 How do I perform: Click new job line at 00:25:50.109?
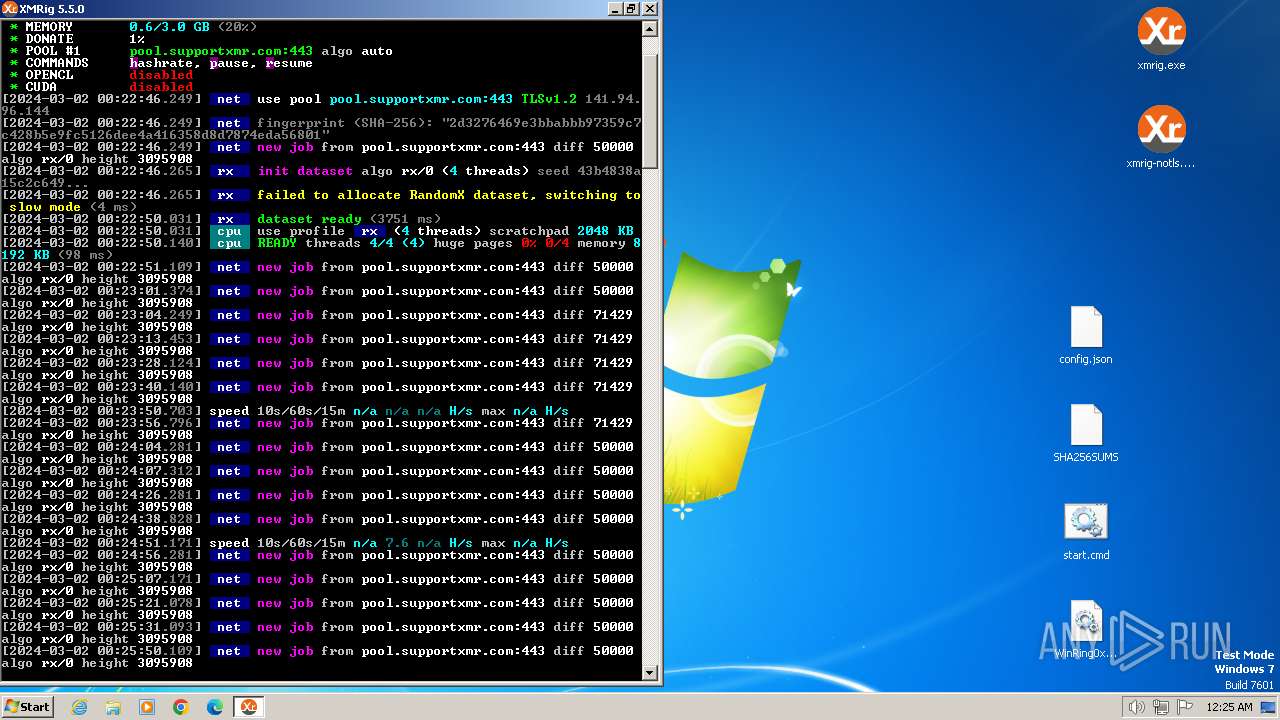coord(317,657)
